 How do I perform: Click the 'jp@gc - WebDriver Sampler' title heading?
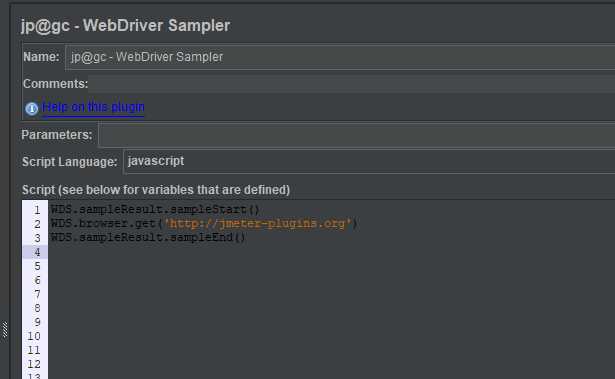tap(126, 26)
